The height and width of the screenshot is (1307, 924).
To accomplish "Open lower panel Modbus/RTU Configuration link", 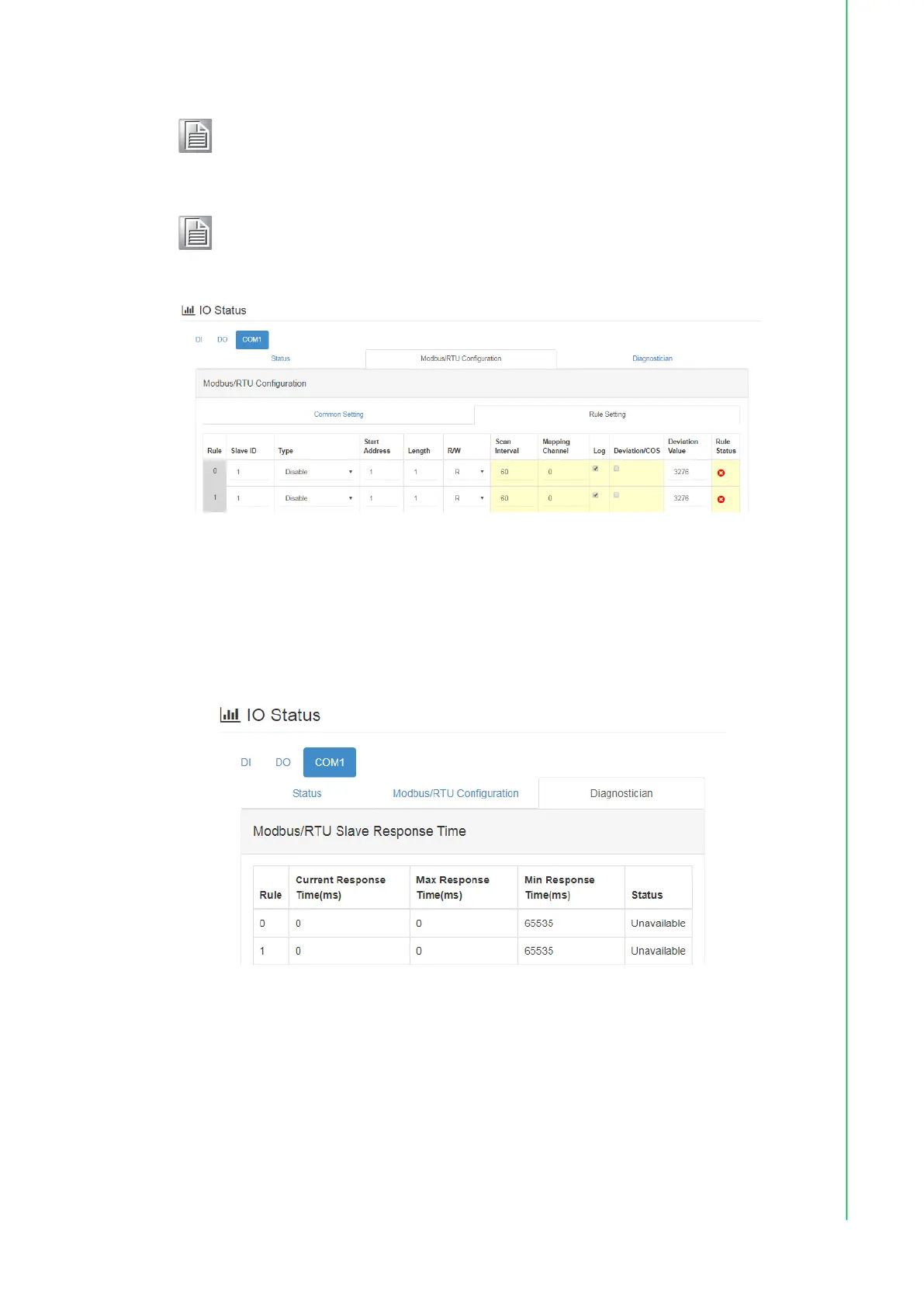I will 455,793.
